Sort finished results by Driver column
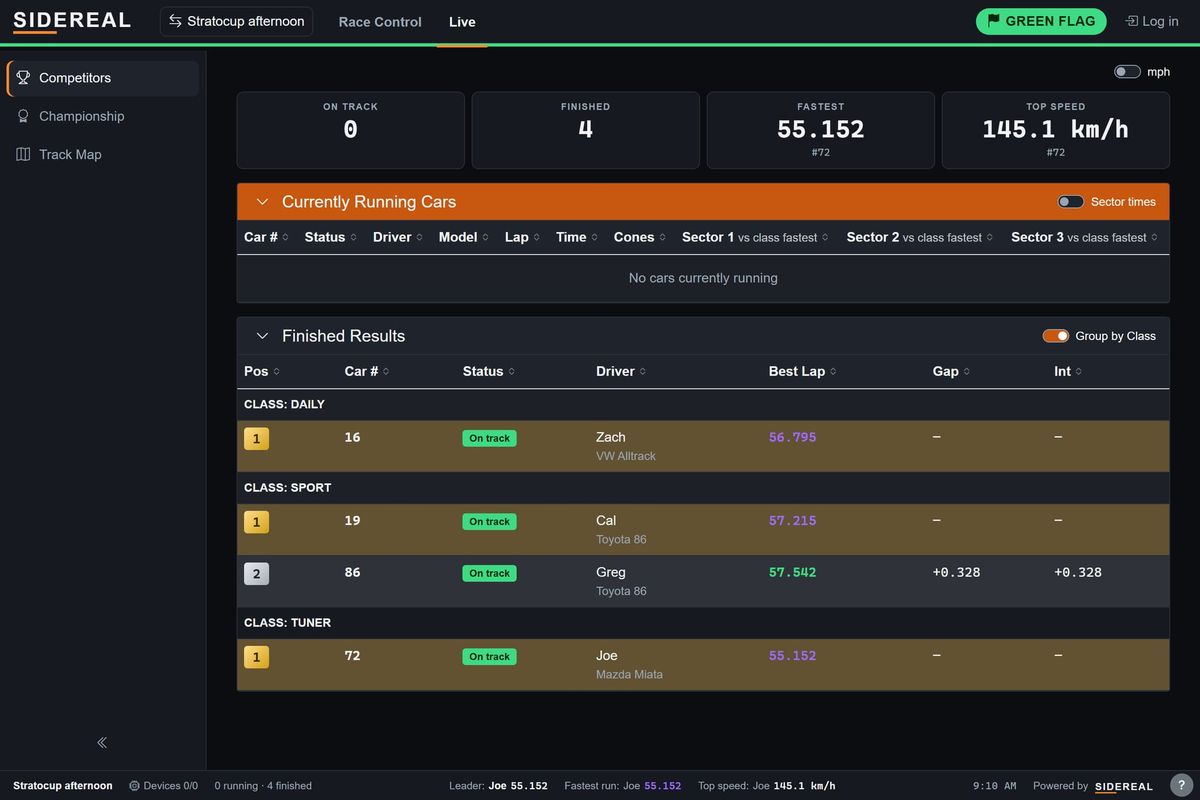Screen dimensions: 1200x800 pos(622,371)
